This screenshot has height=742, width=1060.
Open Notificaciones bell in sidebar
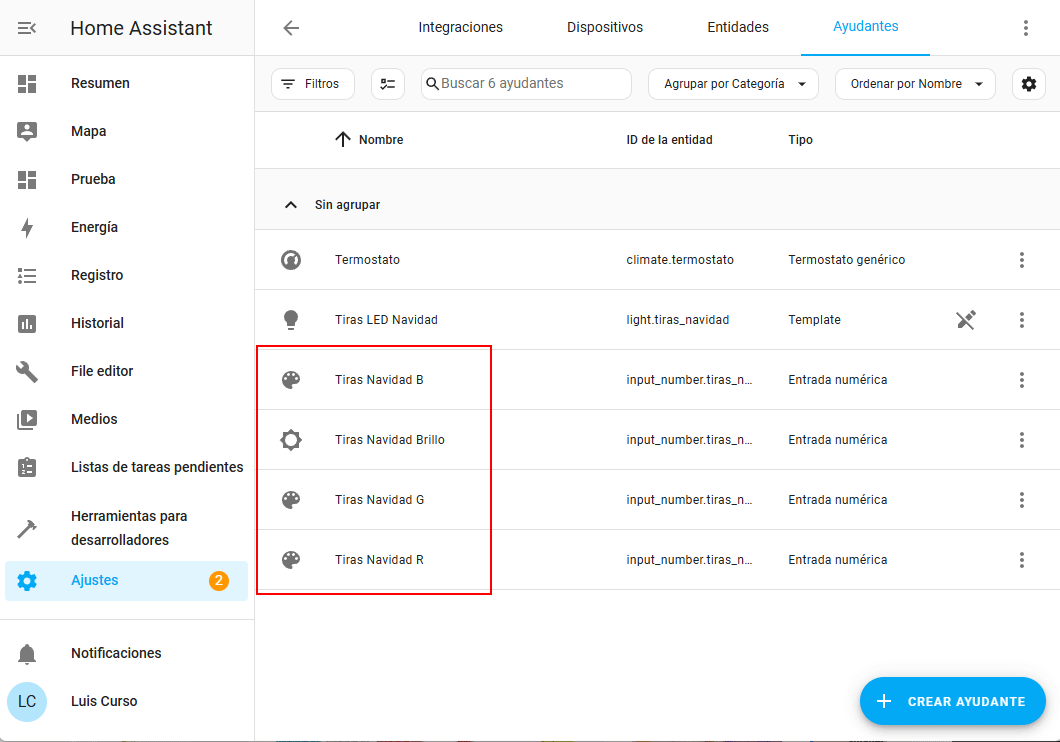[116, 653]
